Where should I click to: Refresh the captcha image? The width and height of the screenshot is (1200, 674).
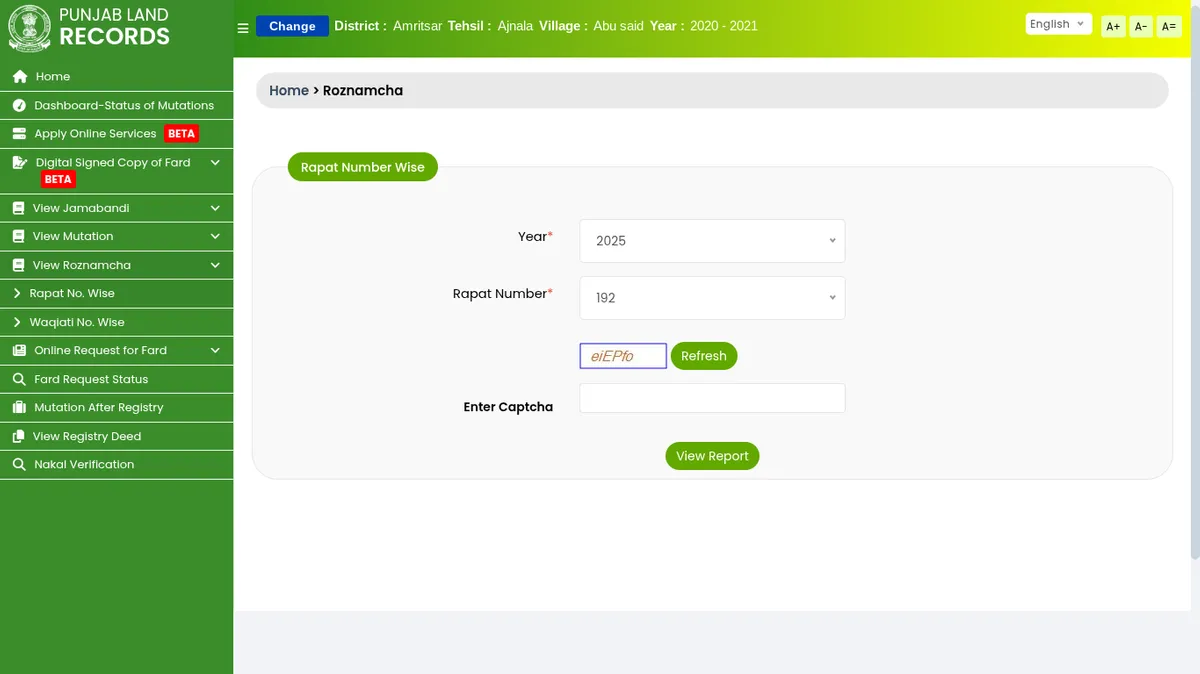(703, 356)
